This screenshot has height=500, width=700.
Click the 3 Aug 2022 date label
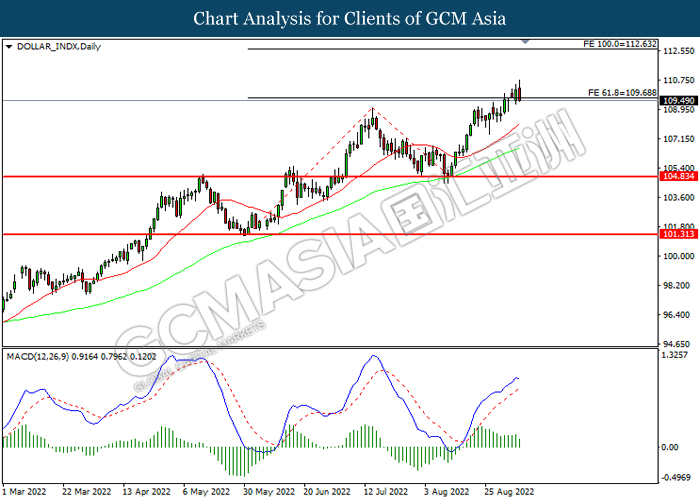(446, 492)
